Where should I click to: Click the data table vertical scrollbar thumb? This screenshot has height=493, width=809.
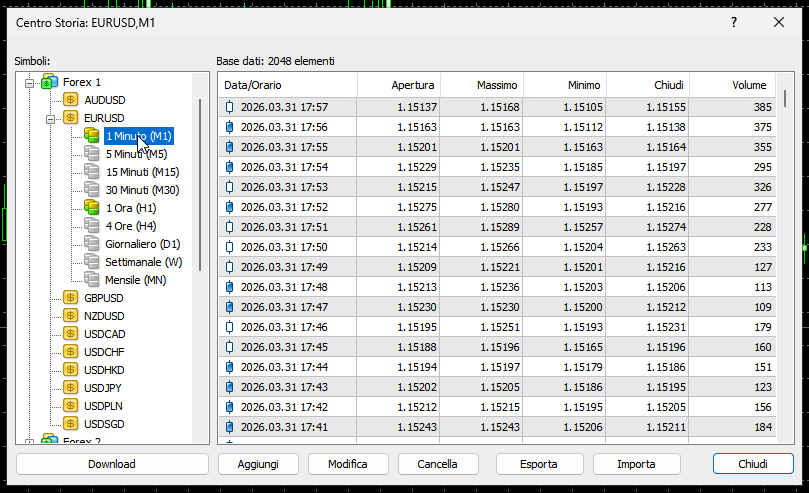click(x=785, y=98)
